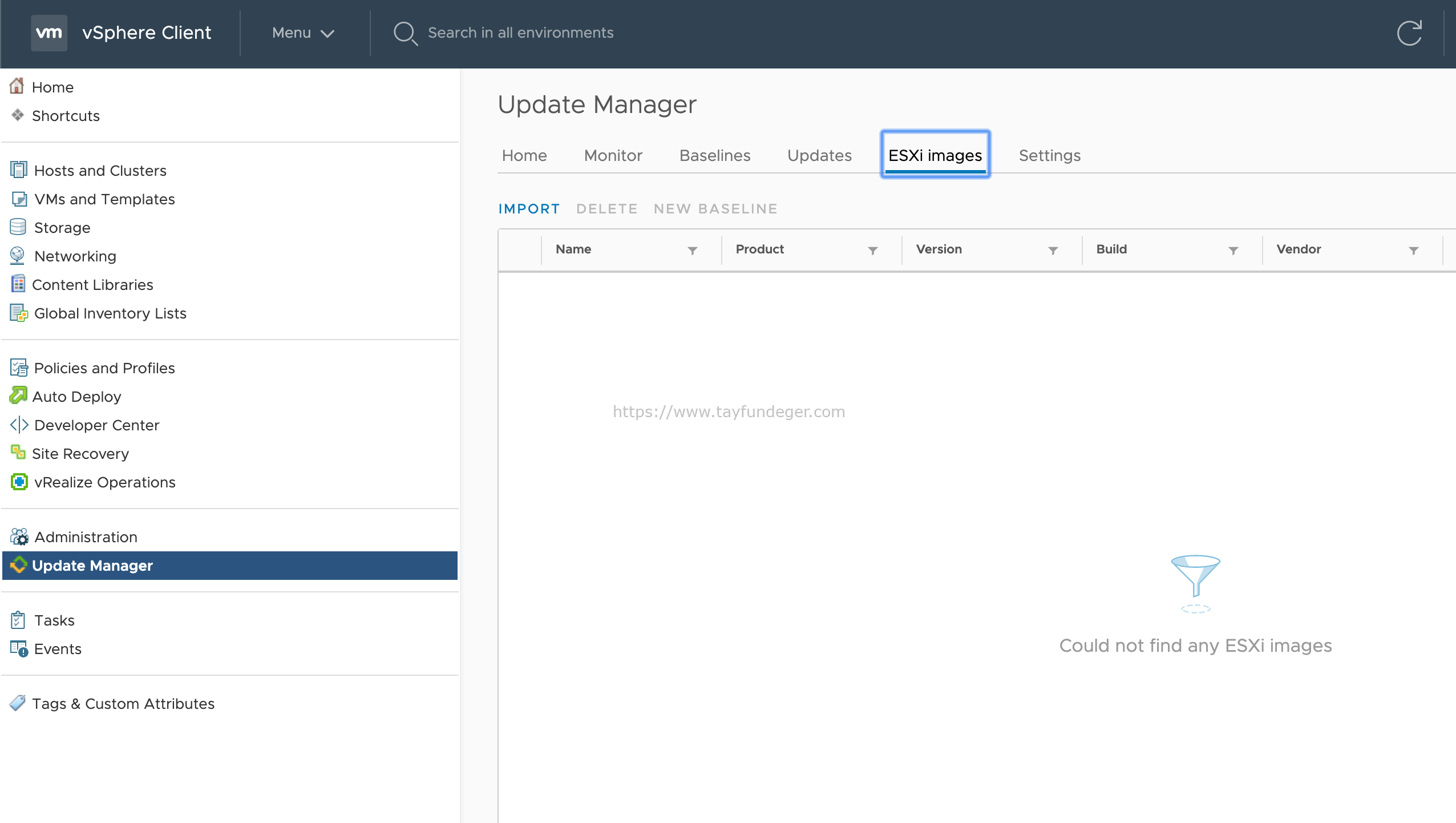
Task: Click the Search in all environments field
Action: [520, 33]
